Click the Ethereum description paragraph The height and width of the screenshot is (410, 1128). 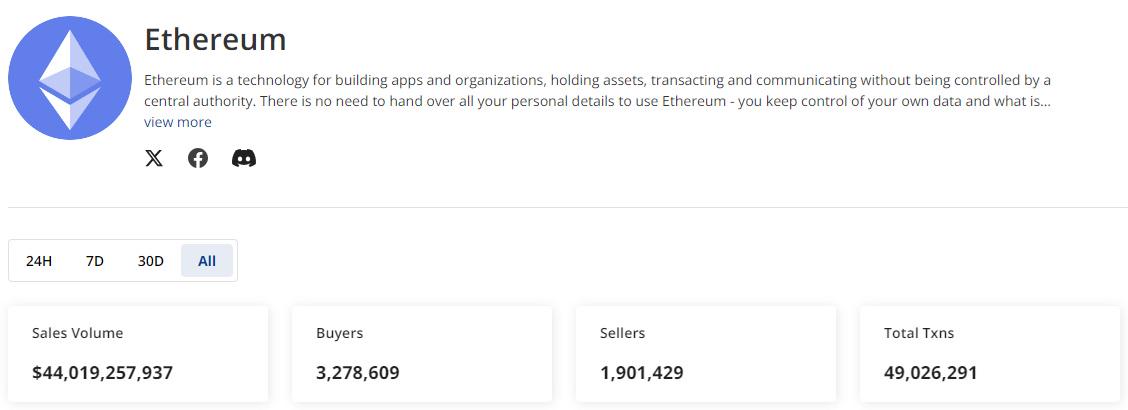(x=596, y=90)
